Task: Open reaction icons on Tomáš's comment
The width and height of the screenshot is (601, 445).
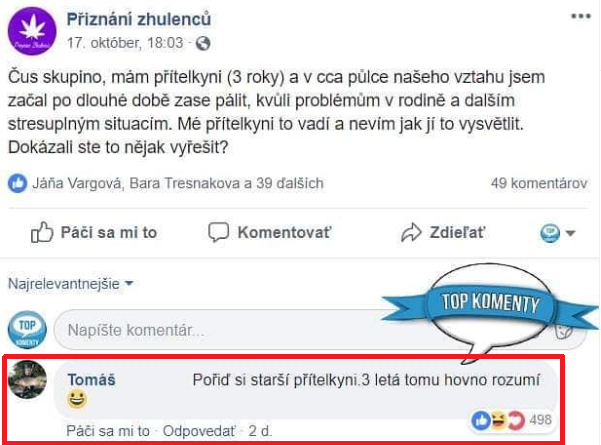Action: pyautogui.click(x=500, y=419)
